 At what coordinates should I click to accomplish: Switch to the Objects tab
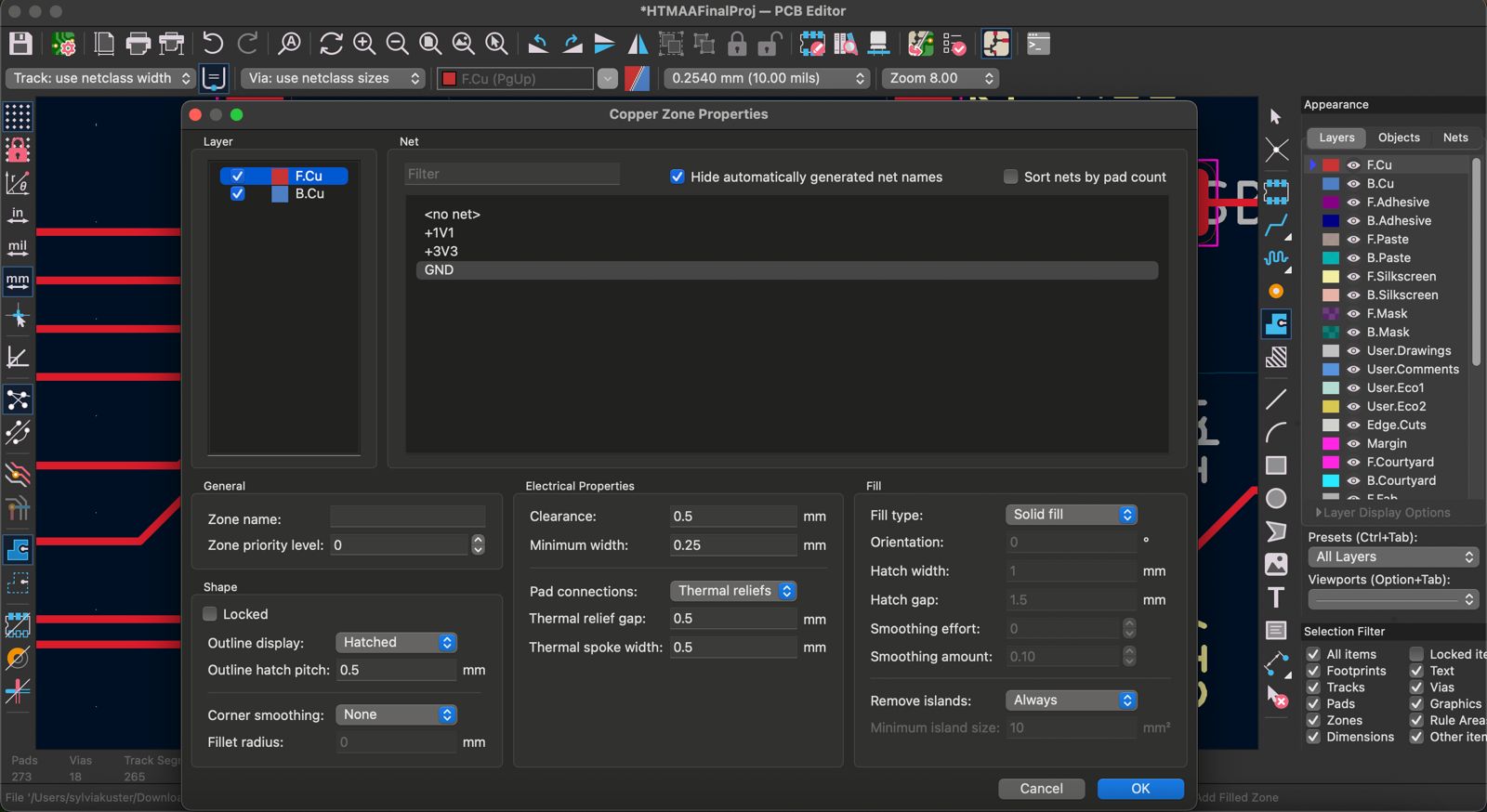(x=1398, y=138)
